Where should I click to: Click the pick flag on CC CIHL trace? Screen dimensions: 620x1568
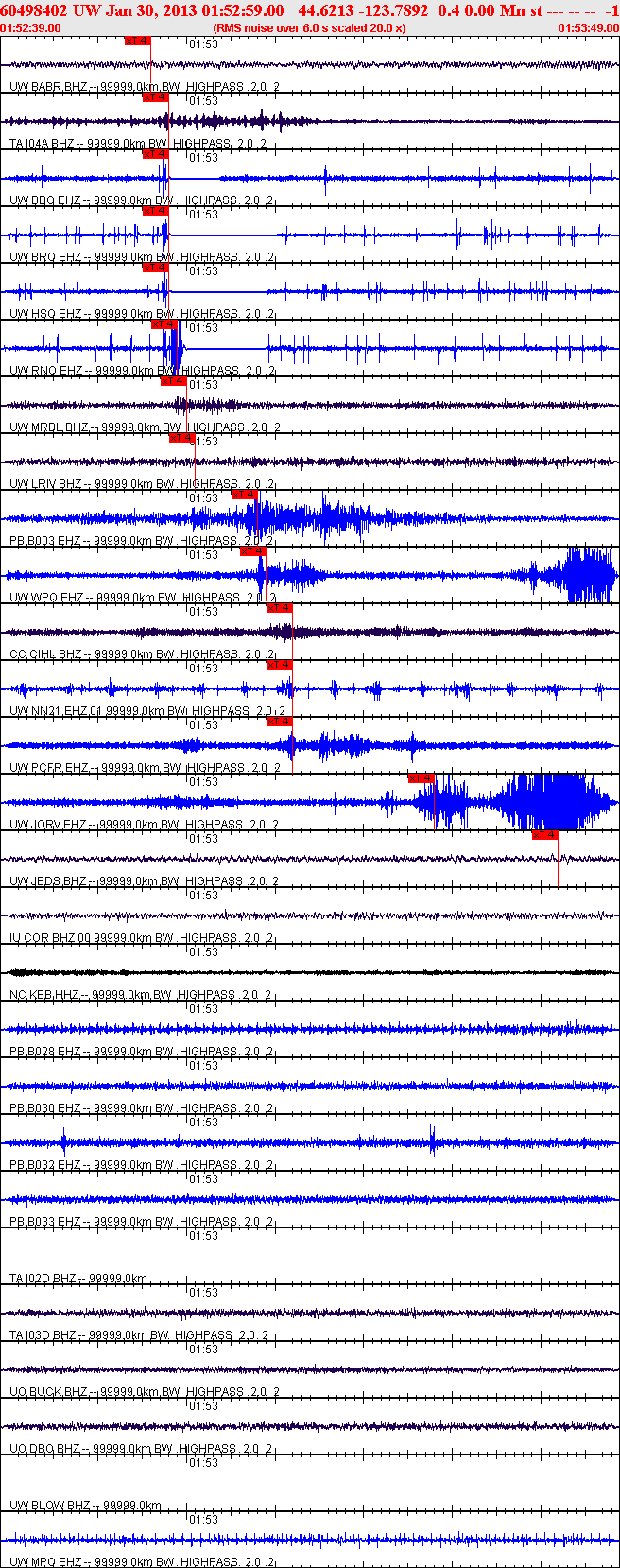[280, 608]
